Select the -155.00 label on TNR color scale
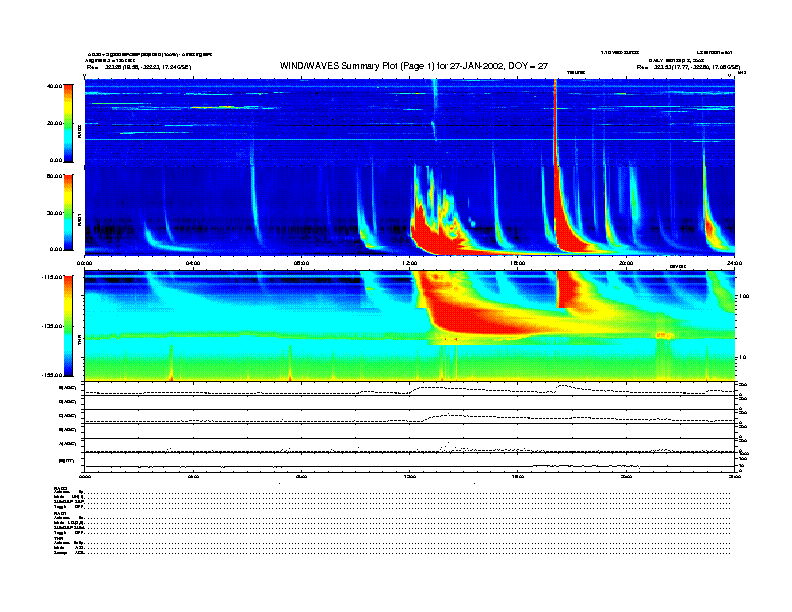Viewport: 792px width, 612px height. click(53, 375)
